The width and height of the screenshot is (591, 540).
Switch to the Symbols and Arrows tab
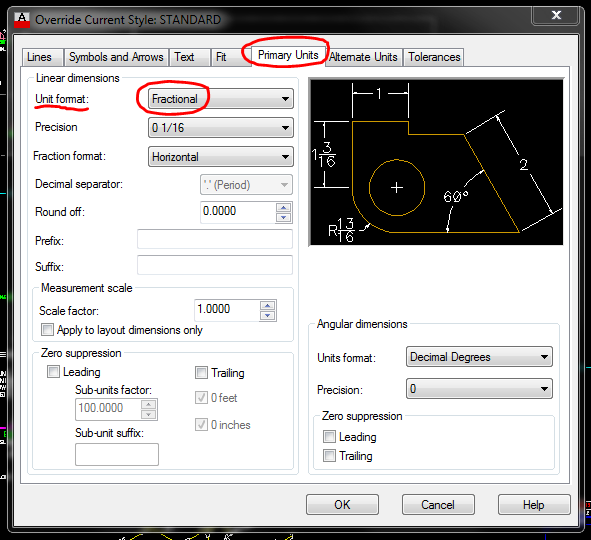pyautogui.click(x=116, y=57)
